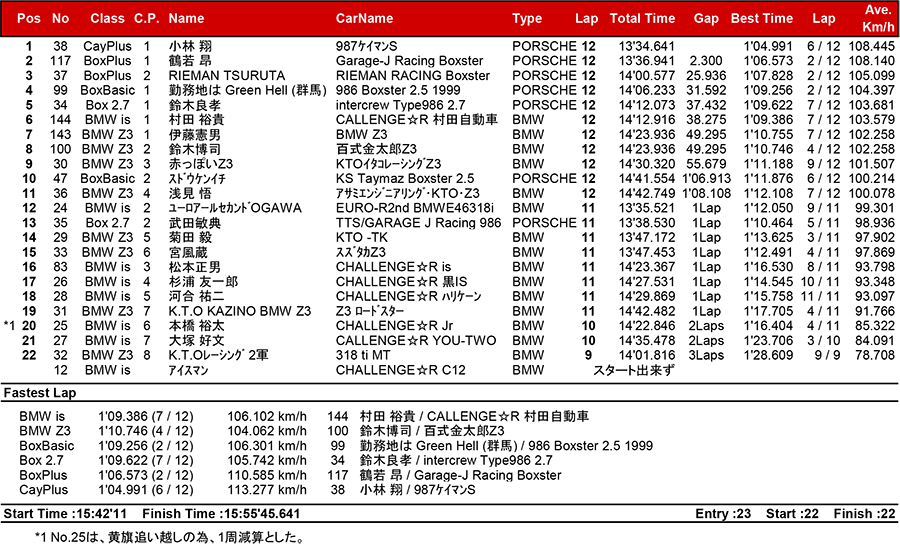
Task: Select fastest lap speed 106.102 km/h
Action: point(267,417)
